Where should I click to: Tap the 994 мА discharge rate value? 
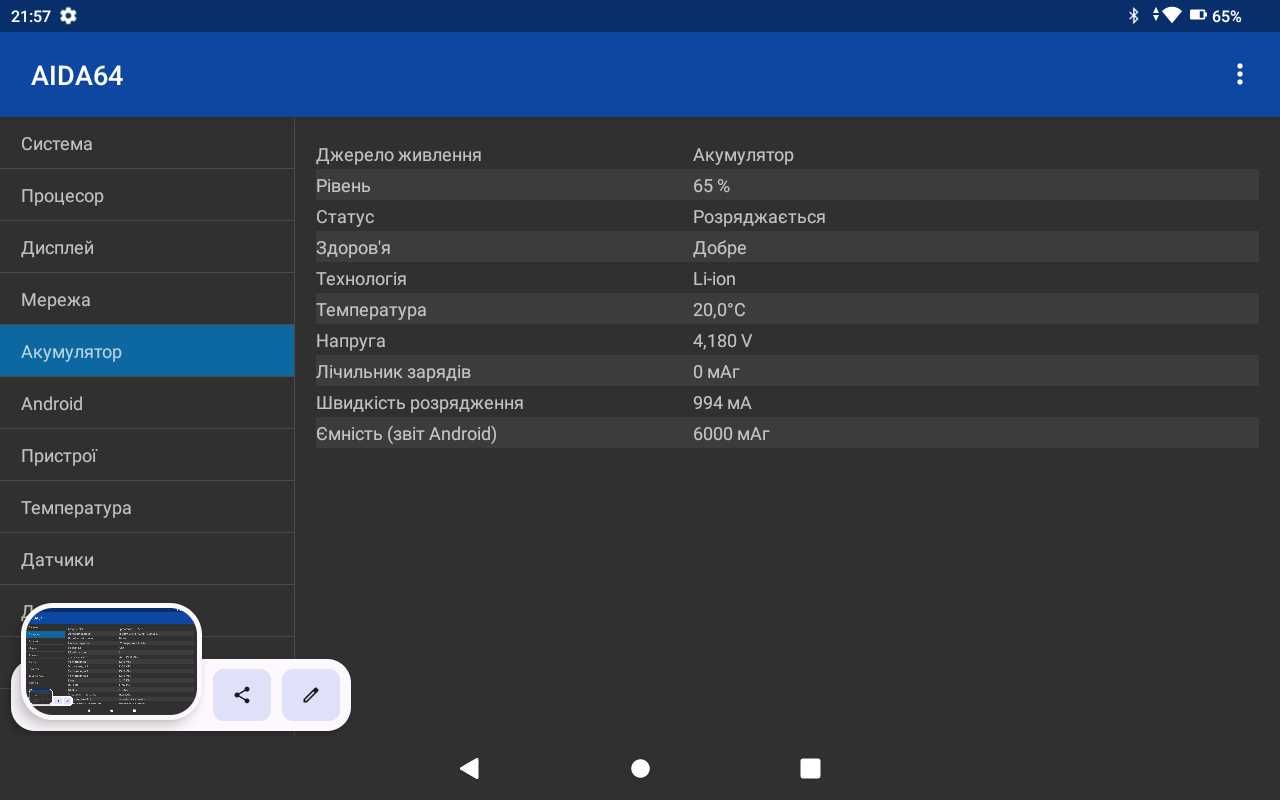(722, 403)
